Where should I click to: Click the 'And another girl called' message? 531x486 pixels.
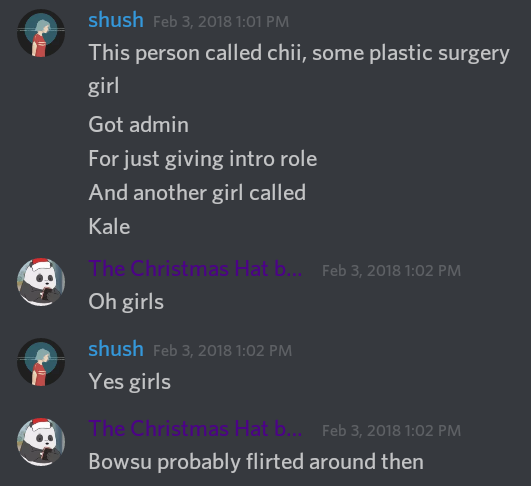coord(197,193)
